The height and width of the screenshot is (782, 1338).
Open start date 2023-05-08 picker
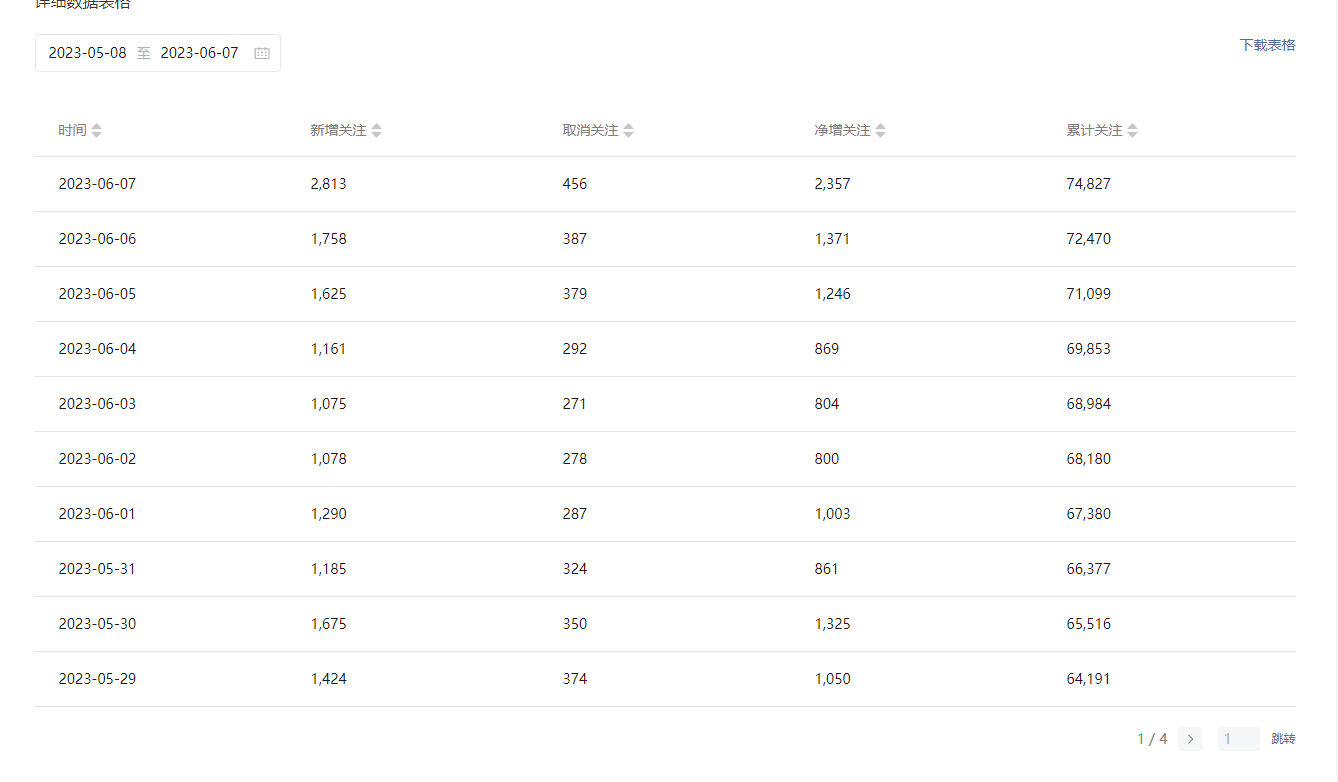88,53
